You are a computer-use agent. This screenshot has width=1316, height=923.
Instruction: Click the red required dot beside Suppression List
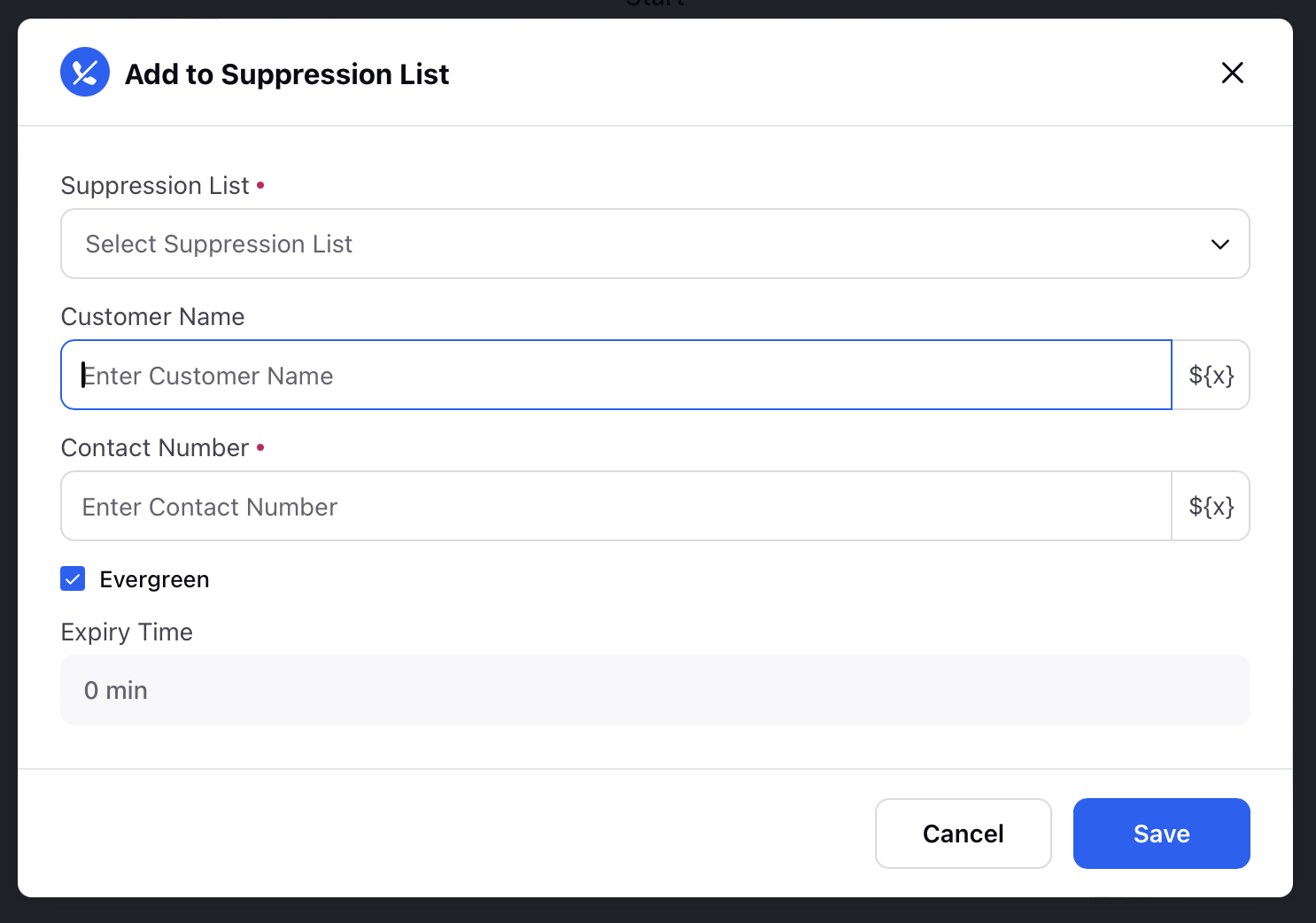(260, 185)
